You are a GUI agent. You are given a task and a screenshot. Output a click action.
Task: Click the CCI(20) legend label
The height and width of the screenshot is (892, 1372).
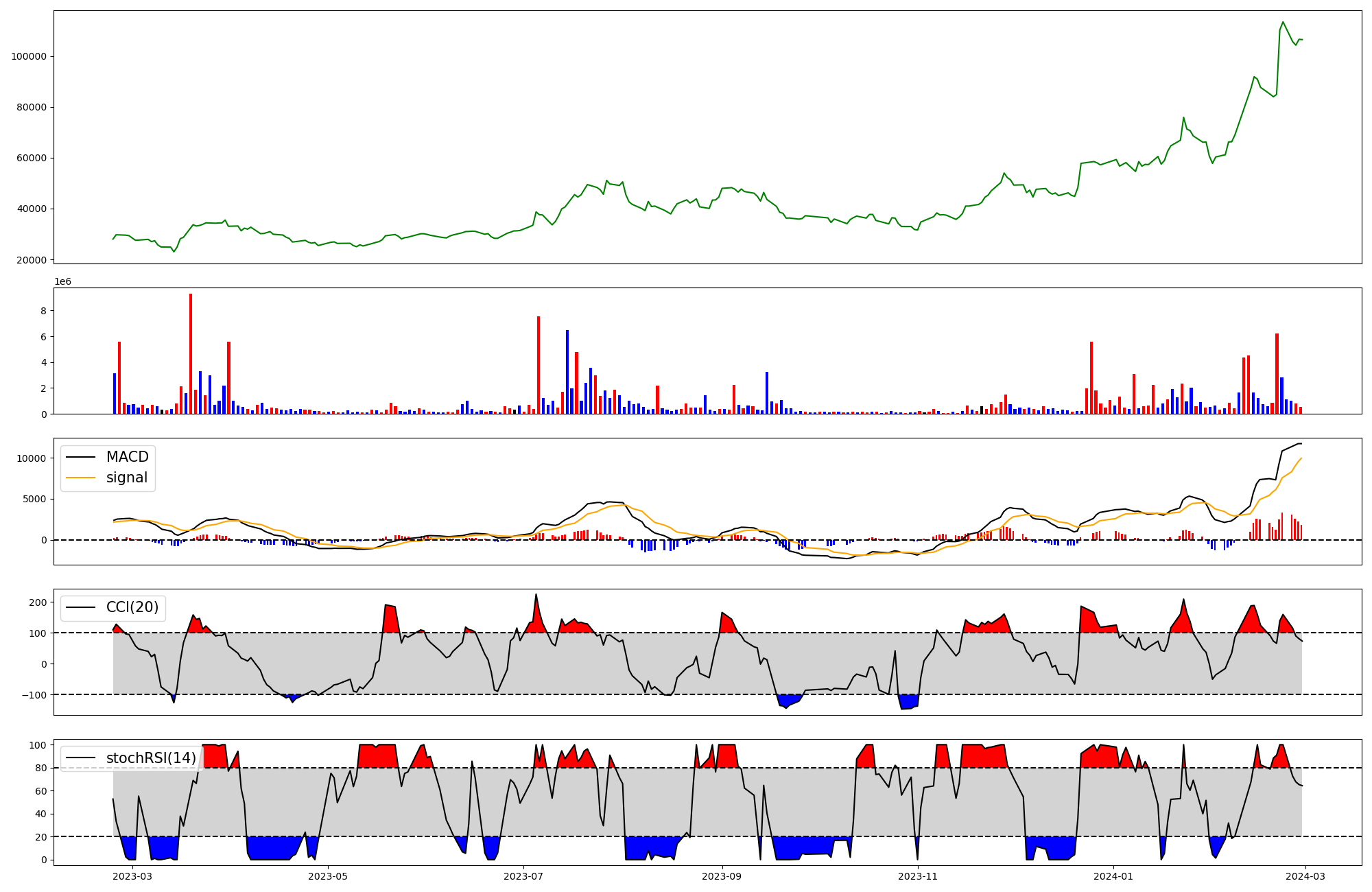[x=132, y=607]
